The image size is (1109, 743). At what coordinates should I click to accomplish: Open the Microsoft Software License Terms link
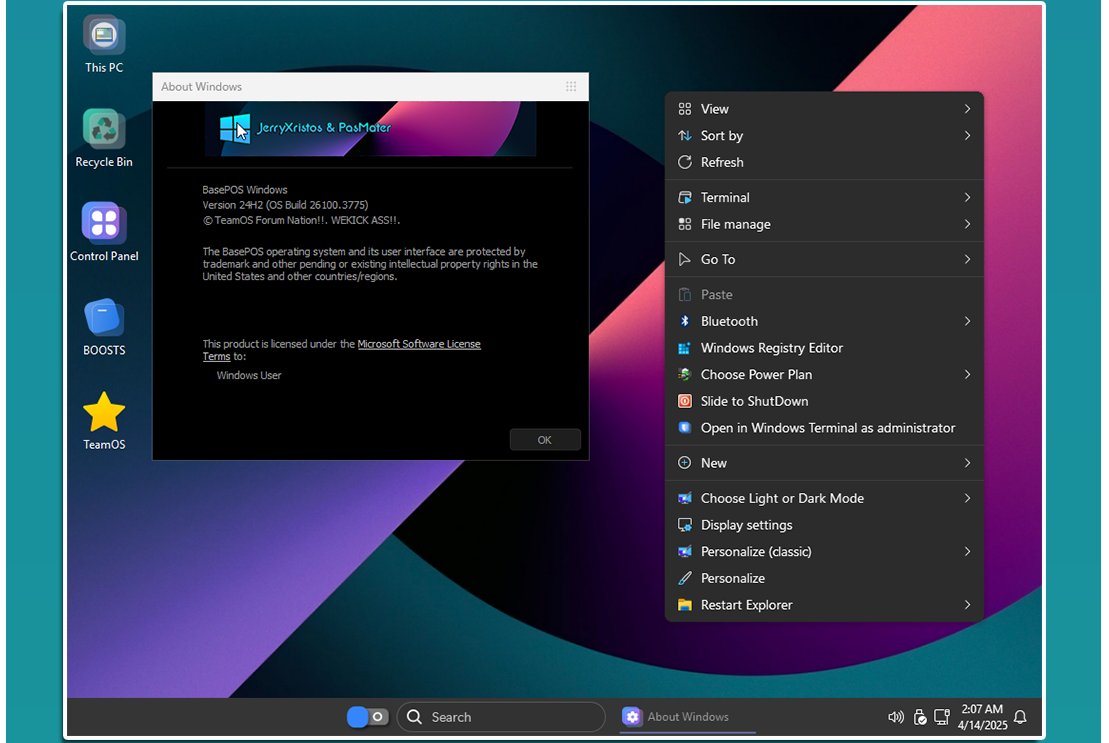418,344
